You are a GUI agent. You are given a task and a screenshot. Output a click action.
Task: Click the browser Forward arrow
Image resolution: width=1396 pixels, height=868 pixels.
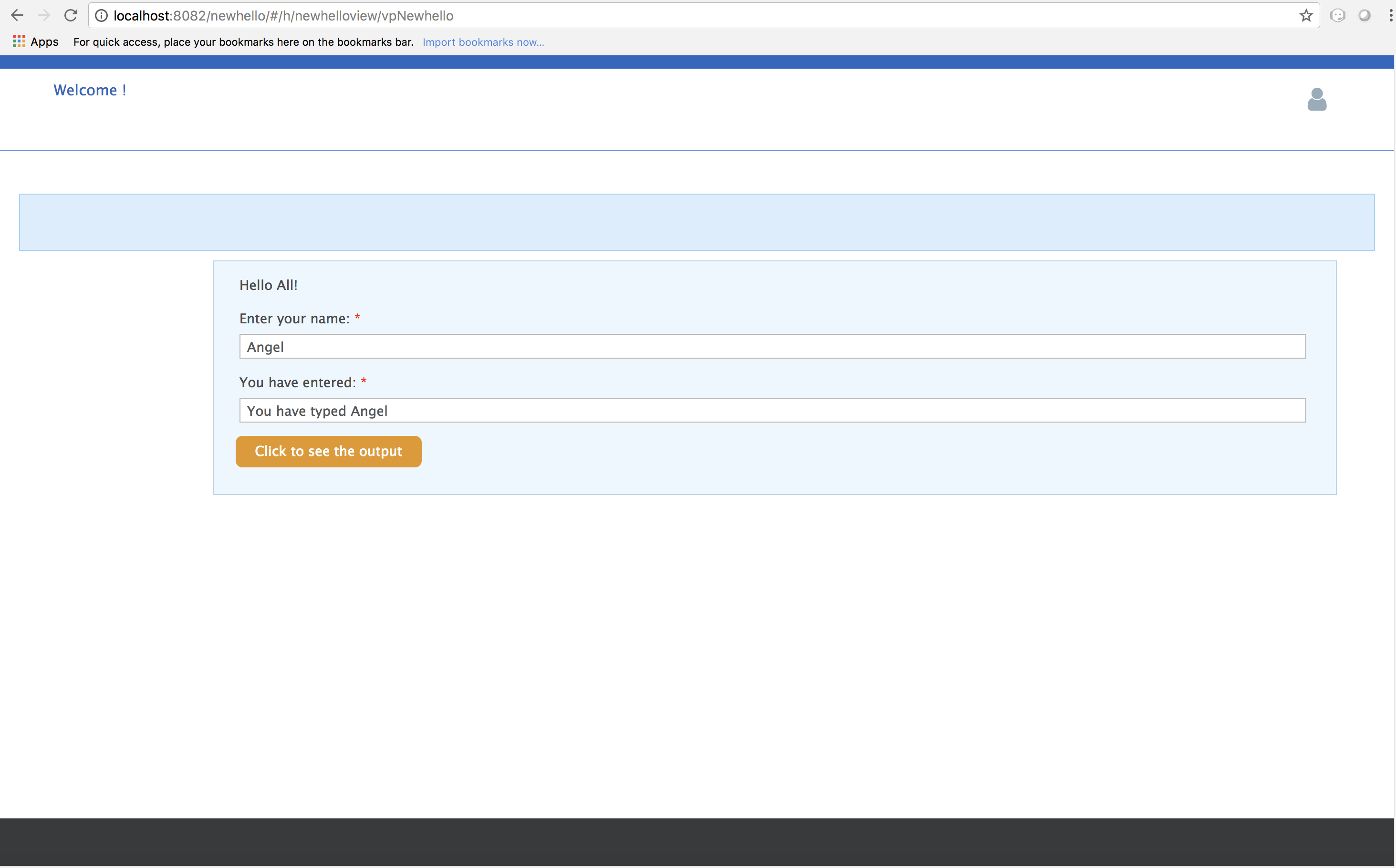[x=43, y=15]
